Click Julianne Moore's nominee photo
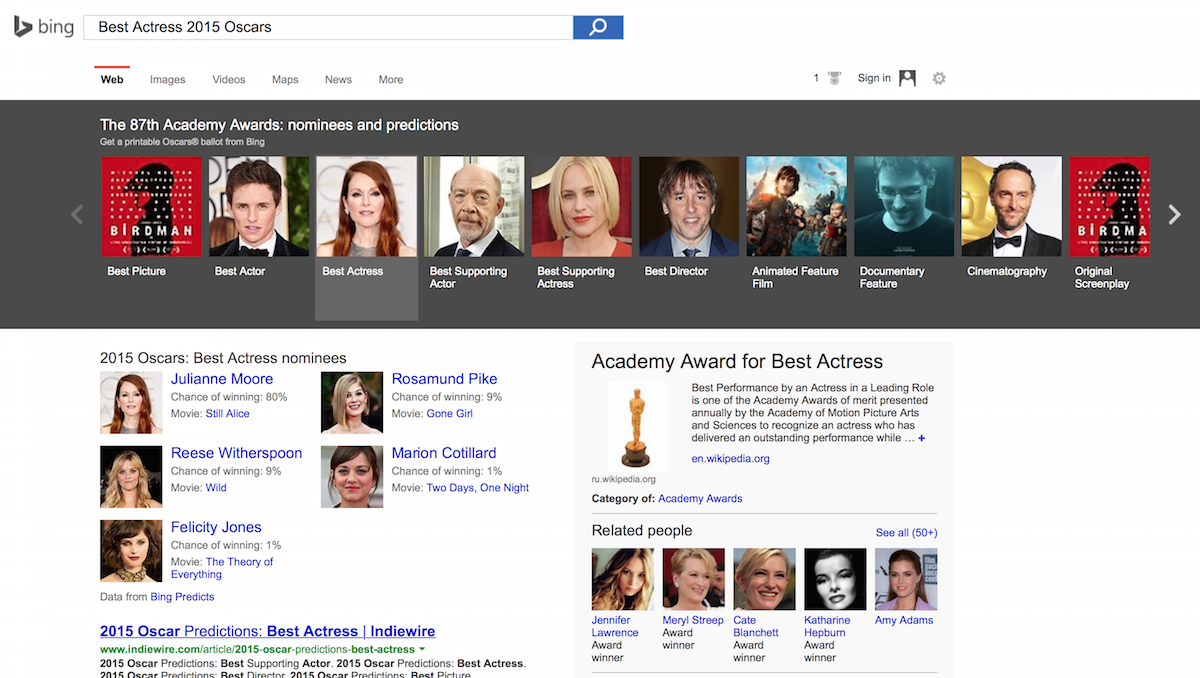The image size is (1200, 678). [131, 403]
